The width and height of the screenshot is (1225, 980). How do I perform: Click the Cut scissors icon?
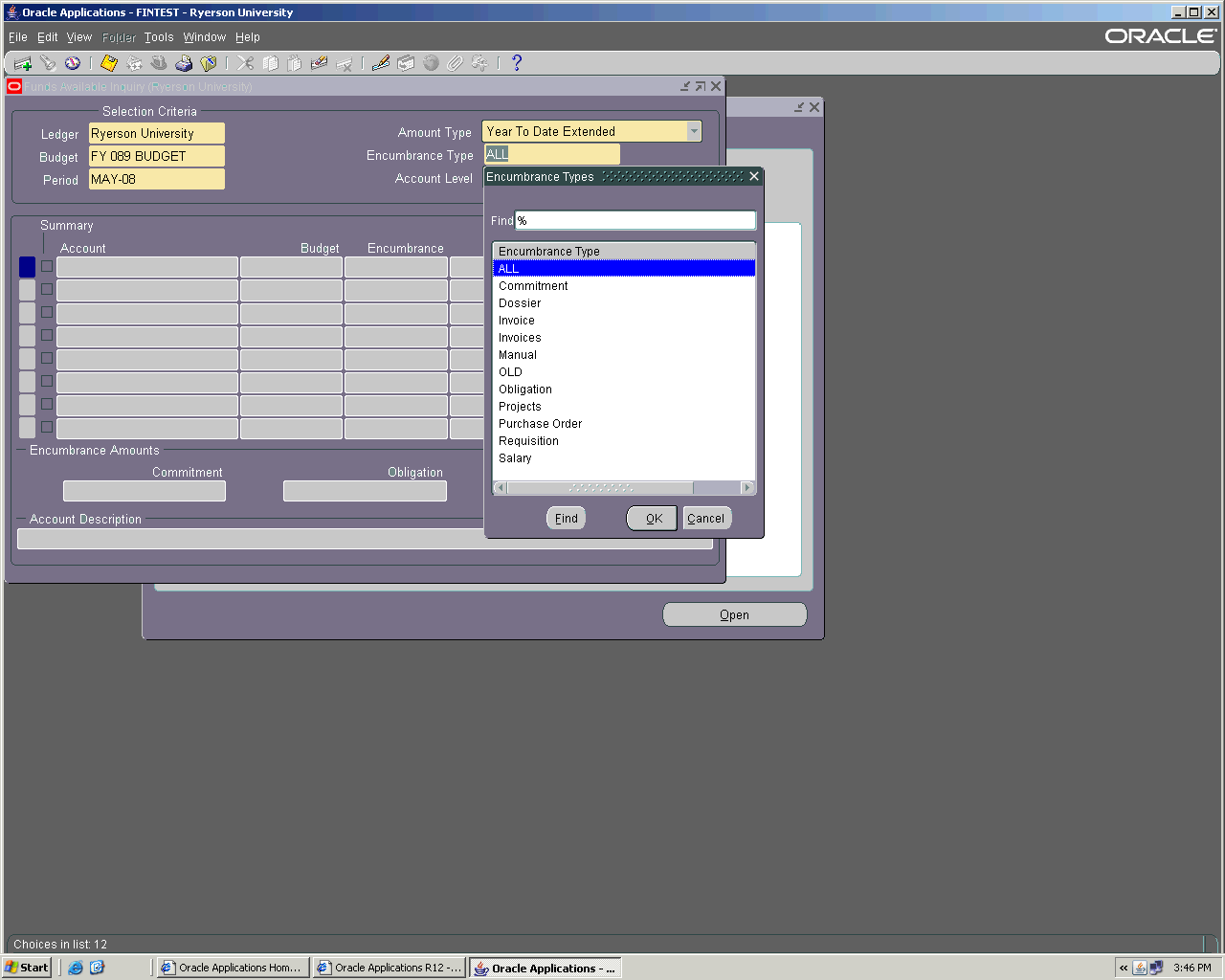coord(246,63)
